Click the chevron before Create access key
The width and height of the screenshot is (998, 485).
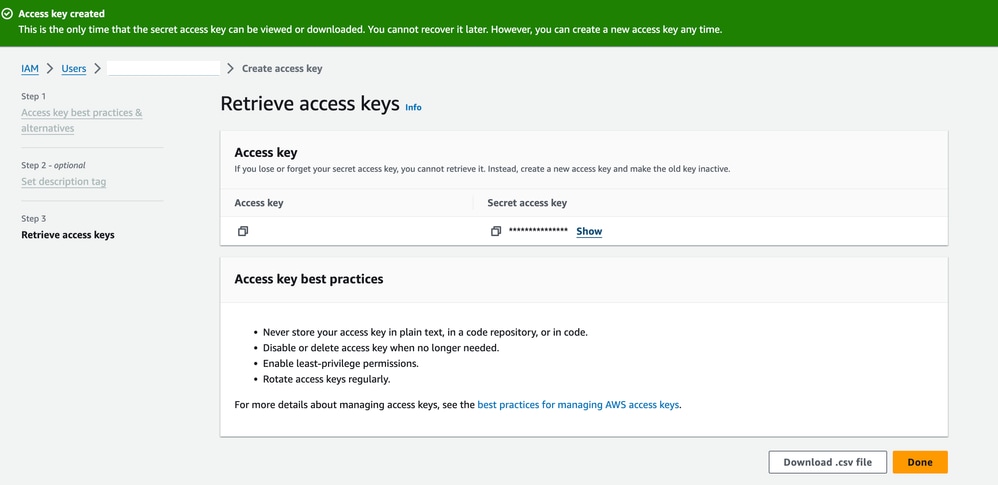point(230,68)
